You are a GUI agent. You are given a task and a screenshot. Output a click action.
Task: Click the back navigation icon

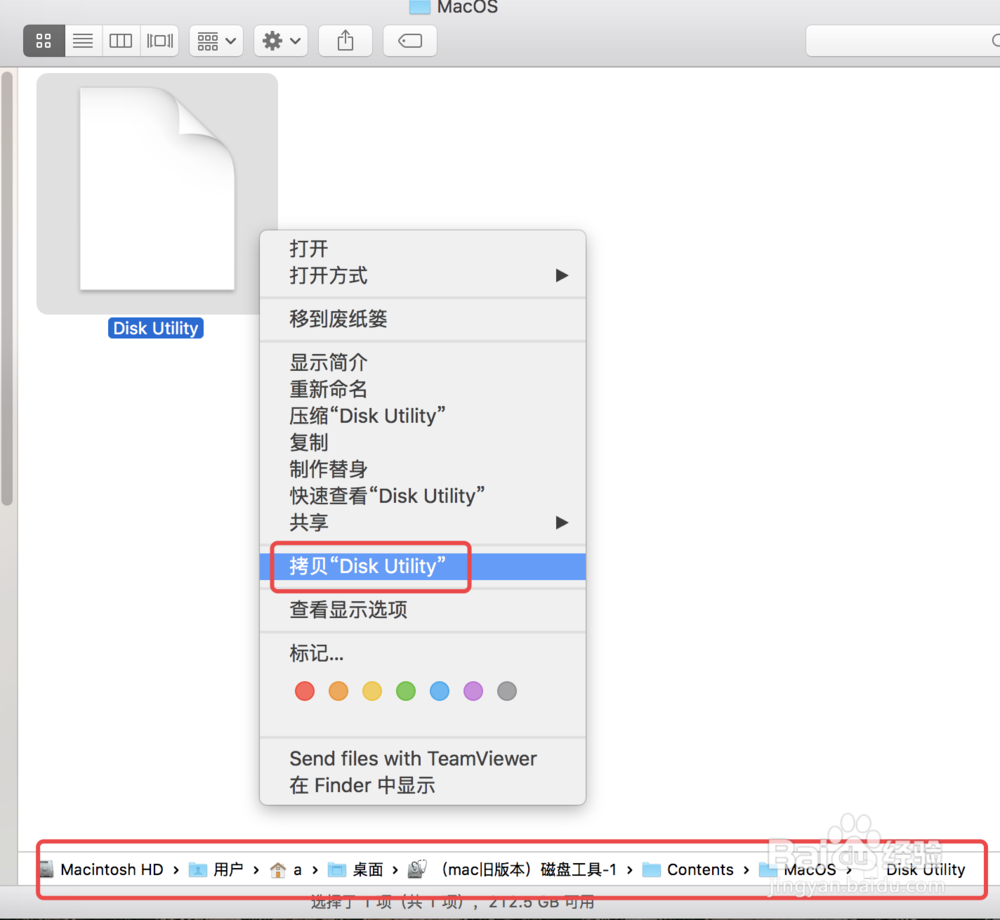tap(409, 40)
